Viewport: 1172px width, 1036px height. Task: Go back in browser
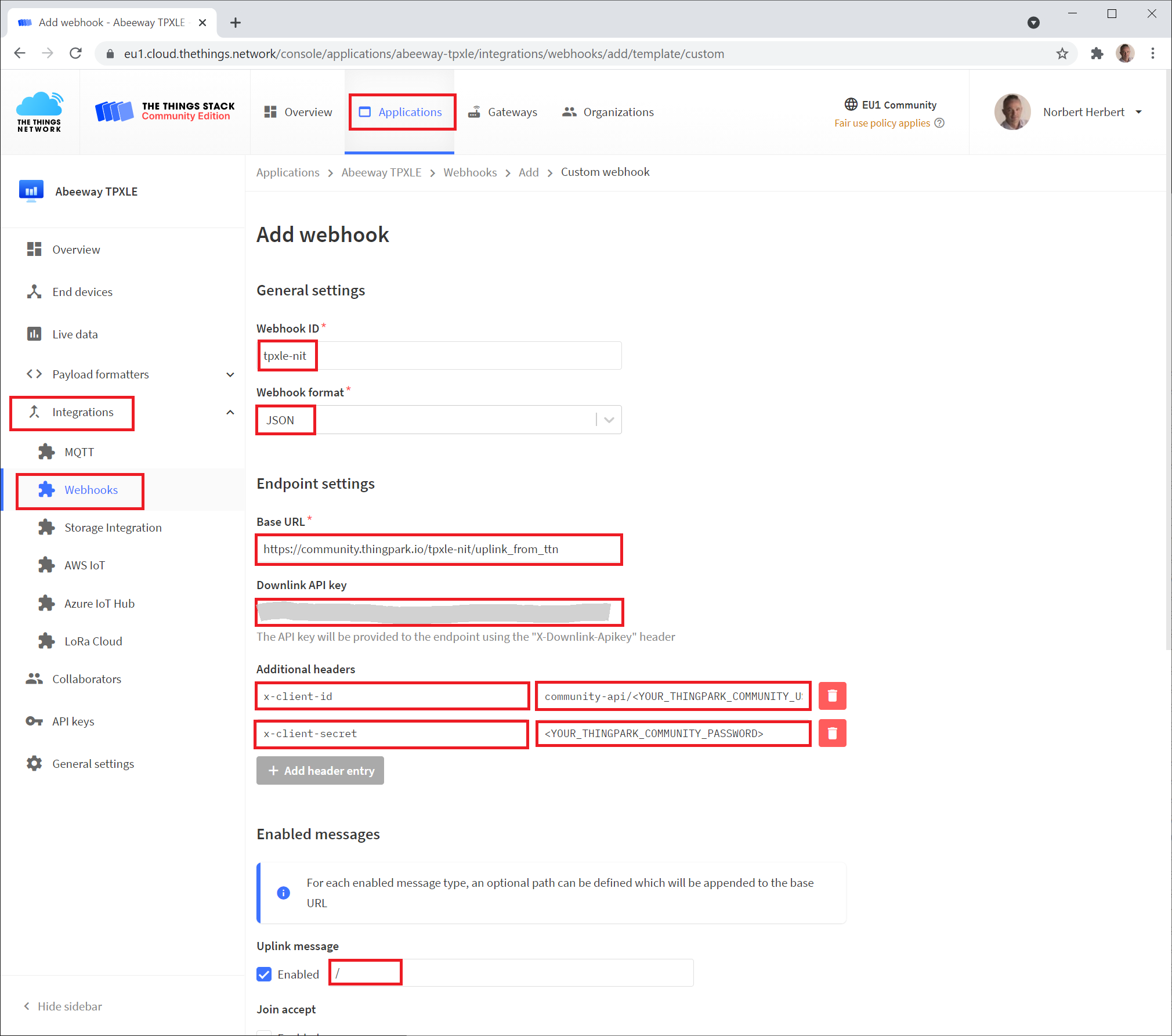pyautogui.click(x=20, y=53)
